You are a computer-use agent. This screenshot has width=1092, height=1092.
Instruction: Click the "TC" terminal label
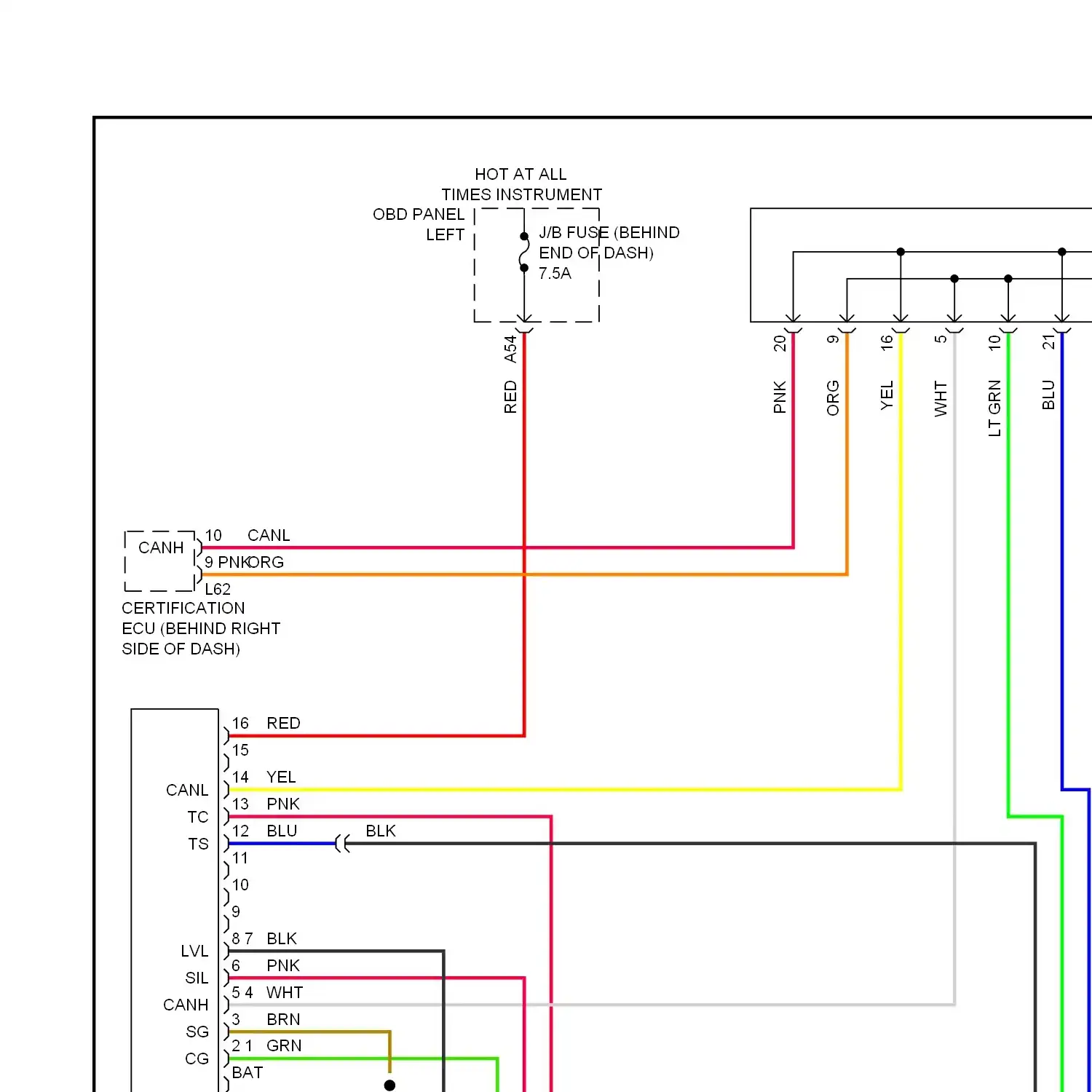coord(198,817)
